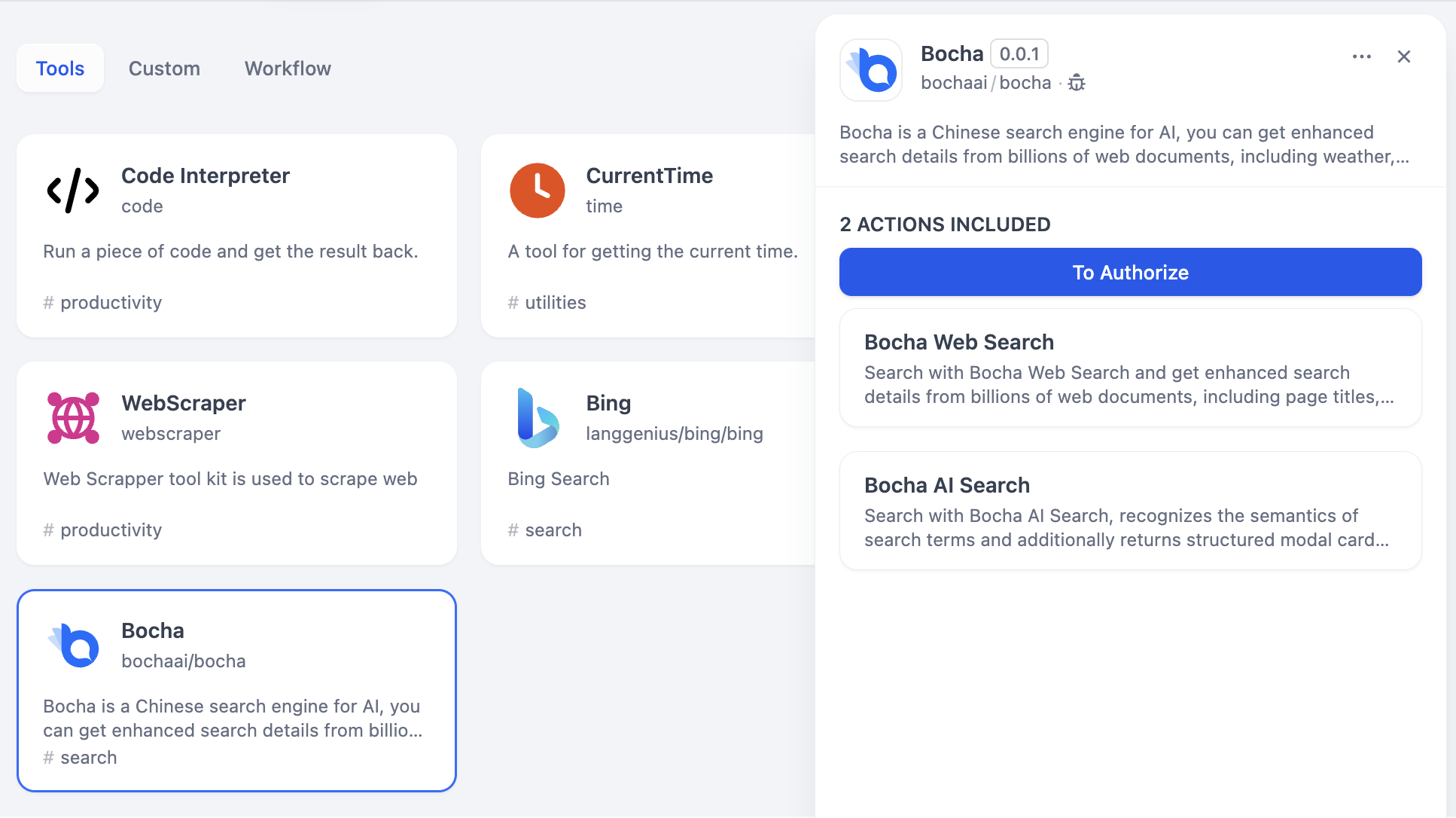Click the Bocha version 0.0.1 badge
Viewport: 1456px width, 818px height.
(1019, 54)
